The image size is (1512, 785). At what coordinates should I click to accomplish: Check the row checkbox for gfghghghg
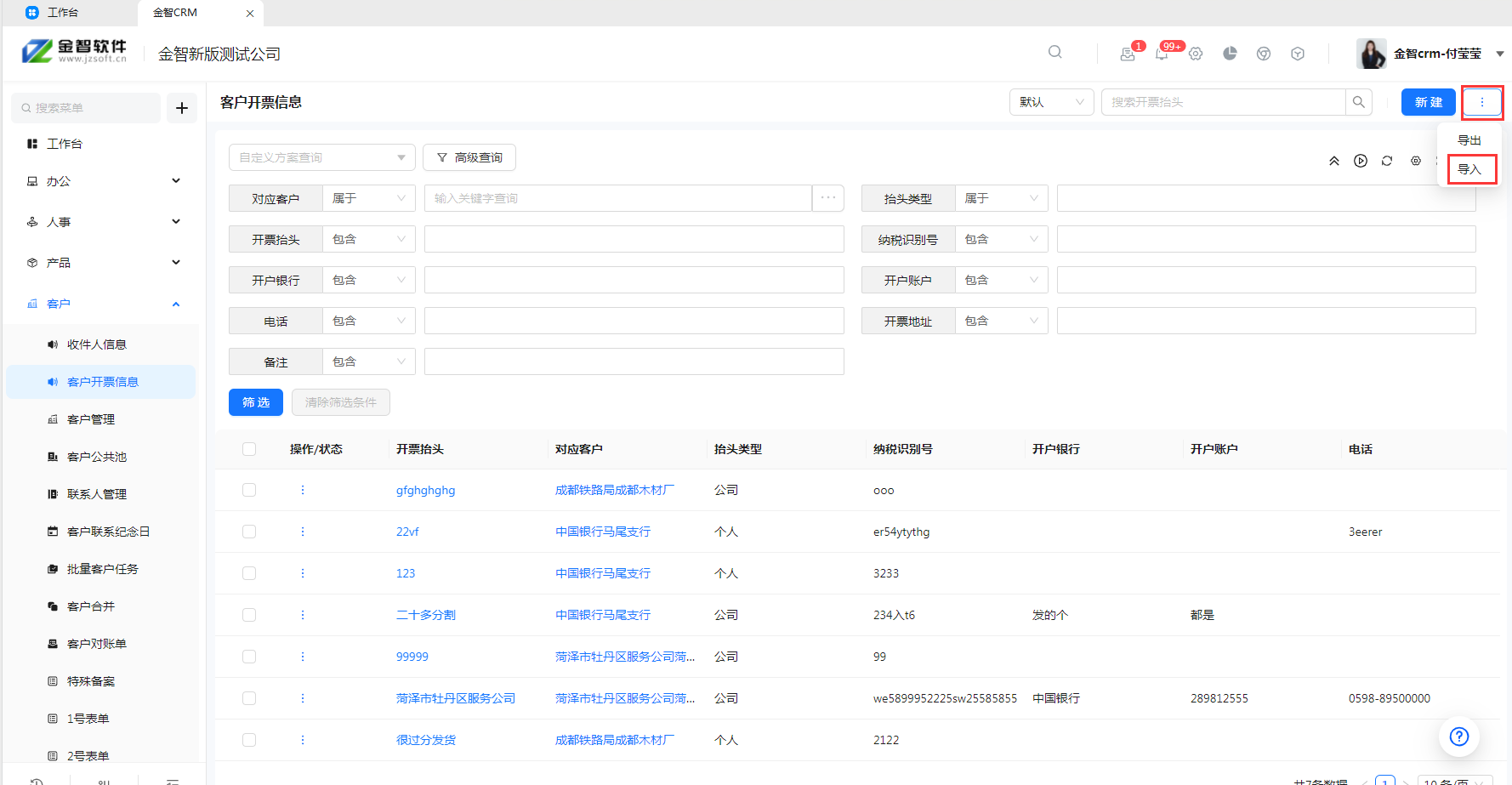point(249,490)
